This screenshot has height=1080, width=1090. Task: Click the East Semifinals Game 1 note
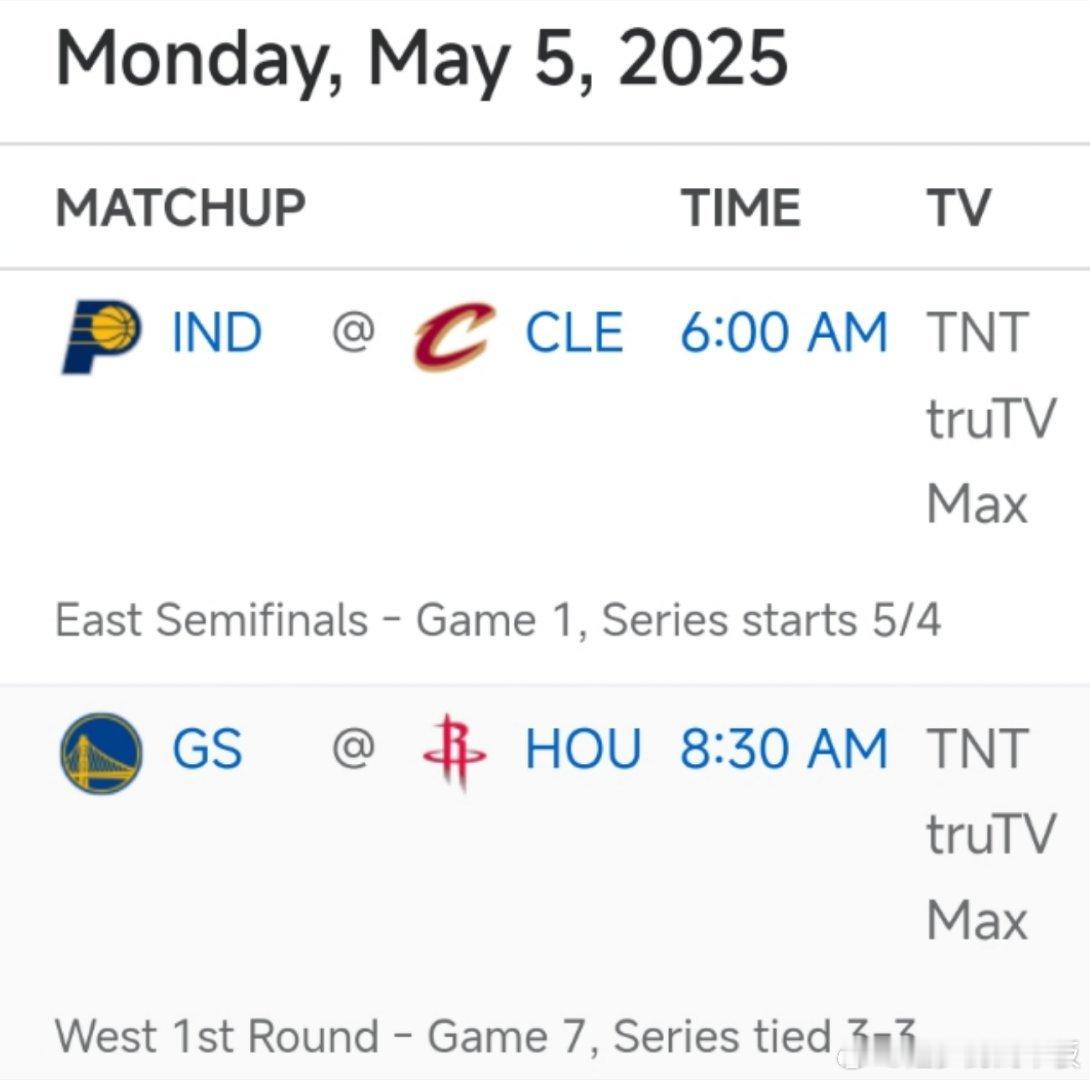click(498, 620)
